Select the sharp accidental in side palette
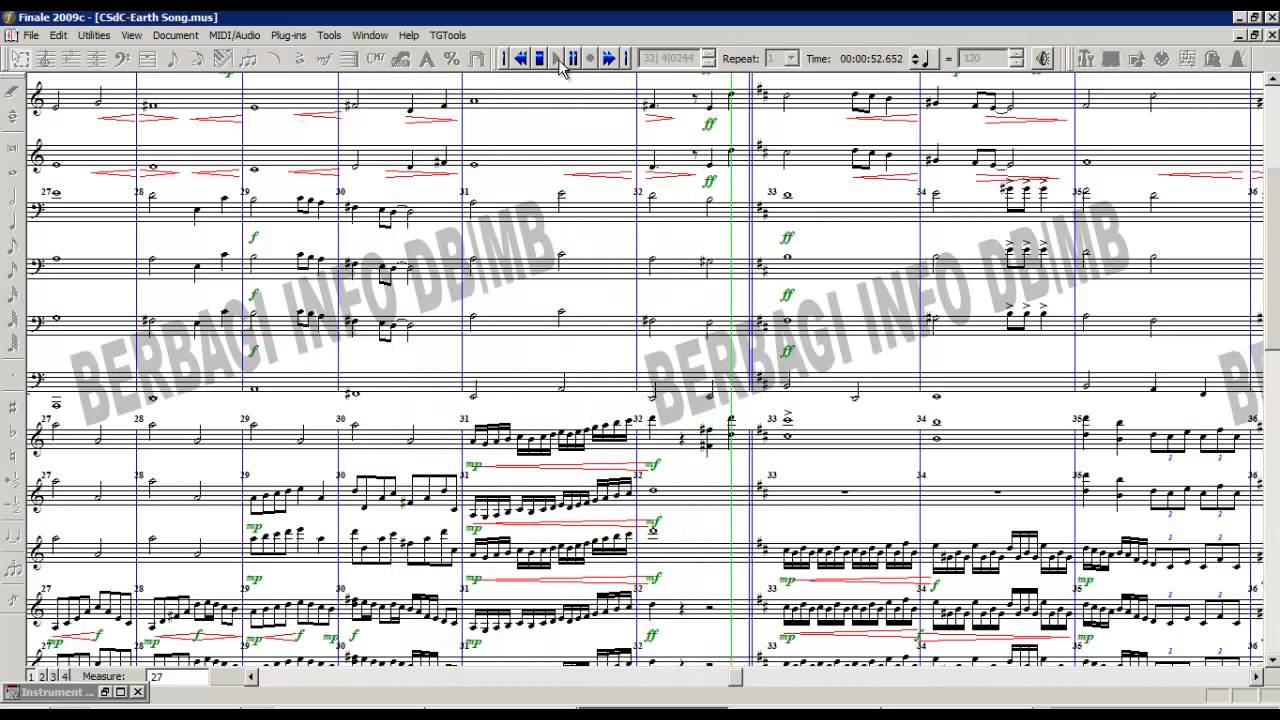The image size is (1280, 720). point(12,407)
